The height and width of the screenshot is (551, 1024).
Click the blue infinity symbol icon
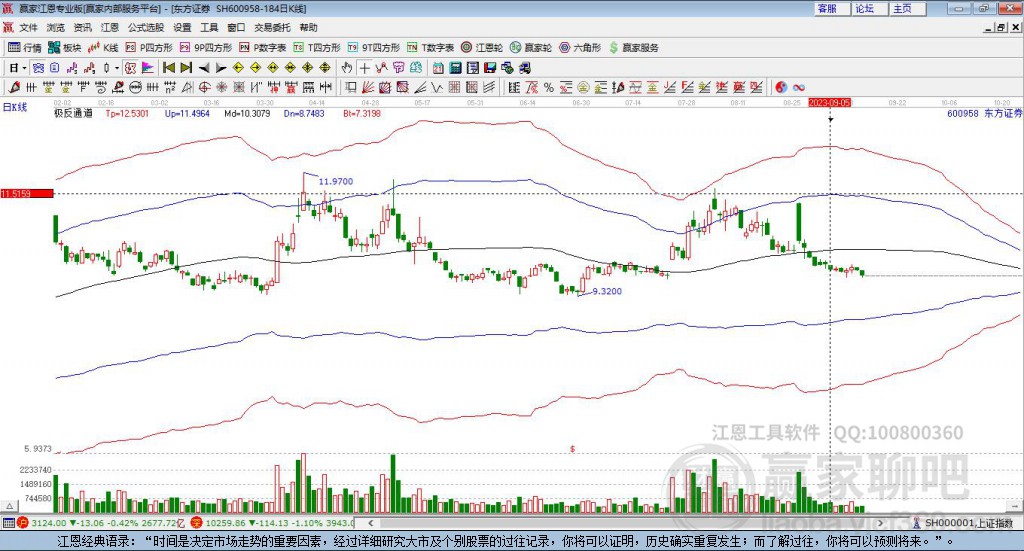(799, 87)
